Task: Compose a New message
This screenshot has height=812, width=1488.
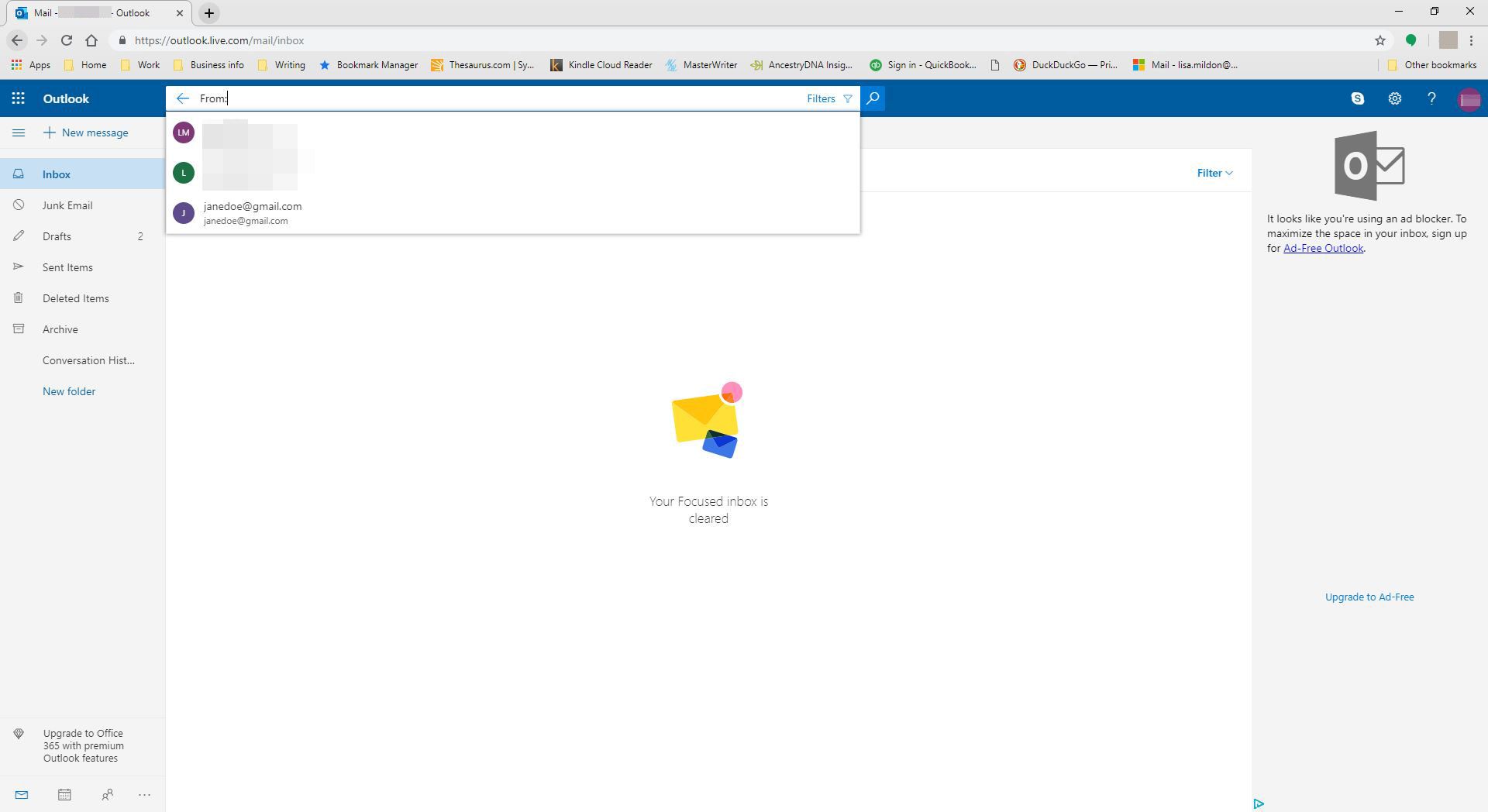Action: click(x=86, y=132)
